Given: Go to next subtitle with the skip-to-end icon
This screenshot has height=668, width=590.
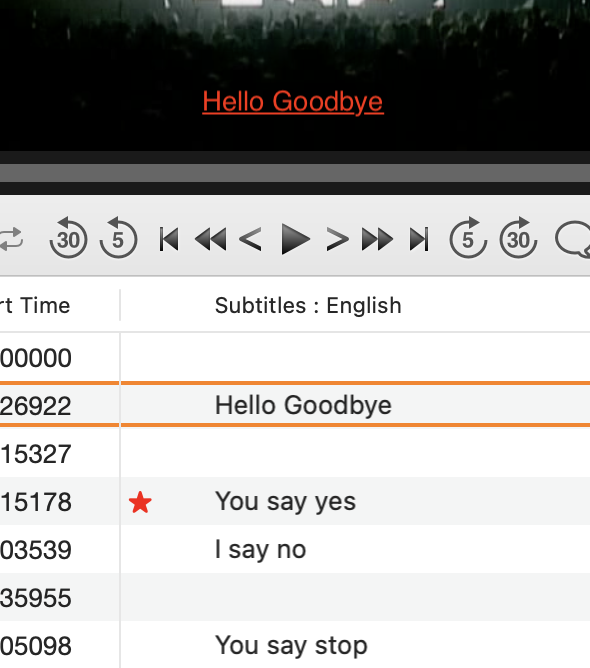Looking at the screenshot, I should point(419,239).
